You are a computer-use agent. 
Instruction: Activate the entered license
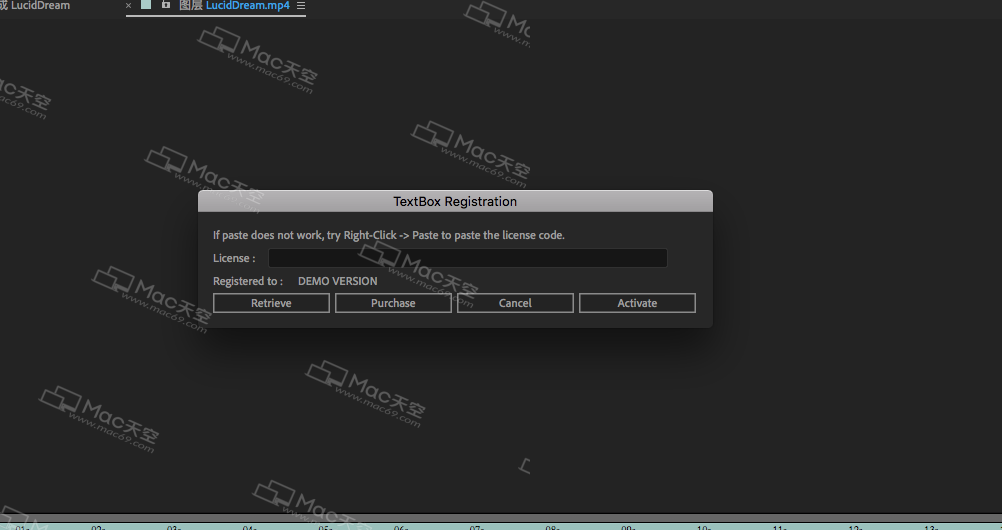tap(637, 303)
